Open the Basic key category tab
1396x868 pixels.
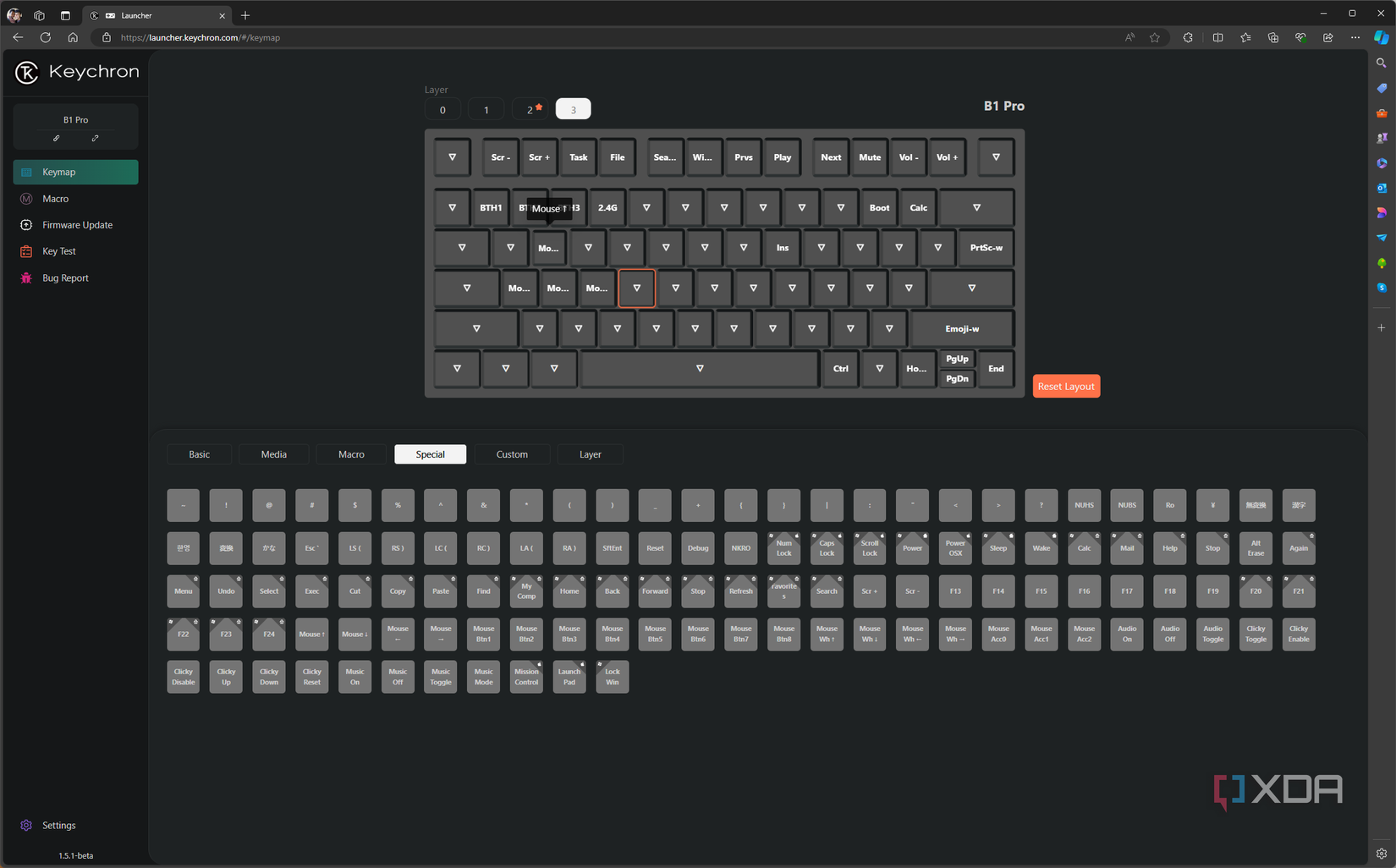click(x=199, y=453)
